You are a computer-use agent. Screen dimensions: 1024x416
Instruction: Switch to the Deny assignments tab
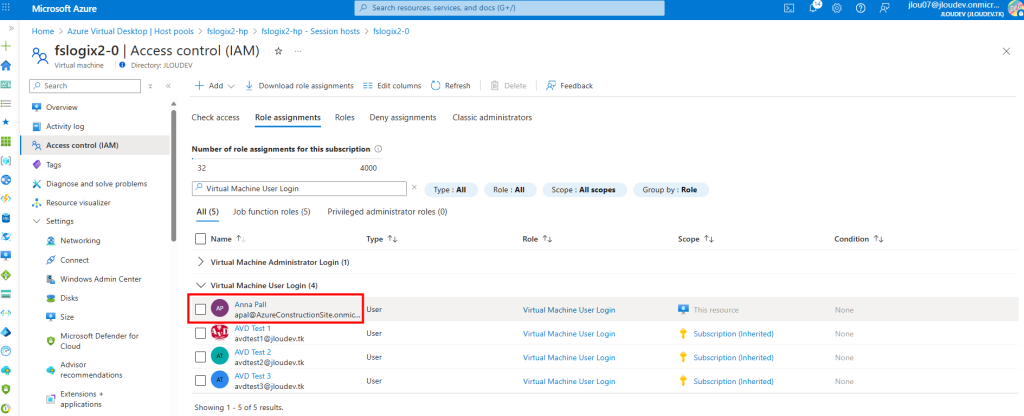[x=403, y=117]
